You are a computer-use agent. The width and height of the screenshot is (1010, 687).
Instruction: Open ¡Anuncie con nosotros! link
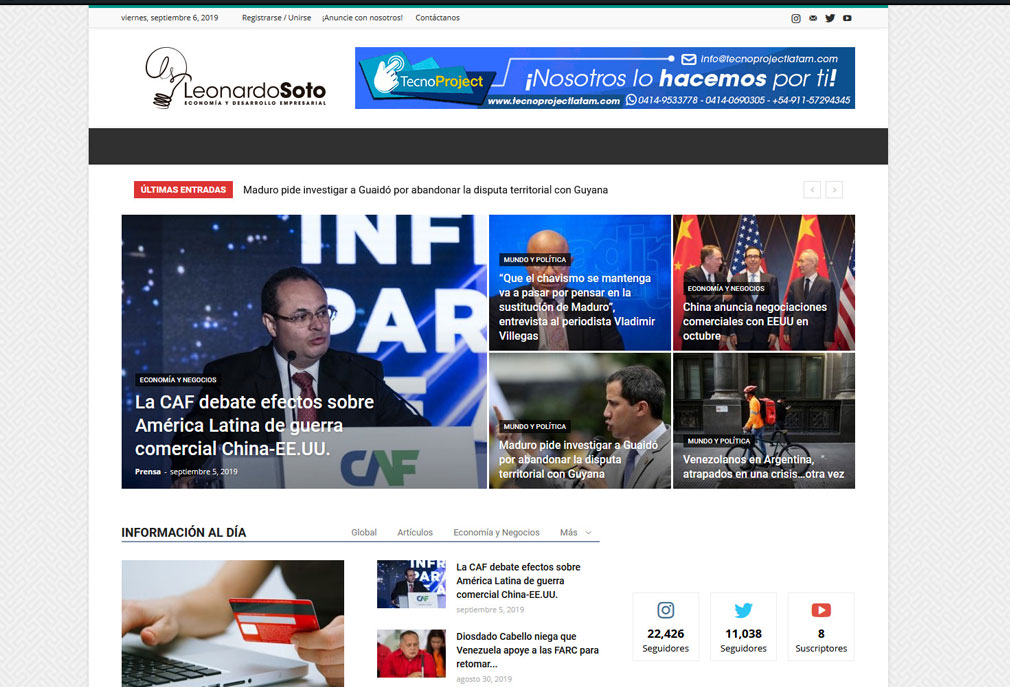(362, 18)
